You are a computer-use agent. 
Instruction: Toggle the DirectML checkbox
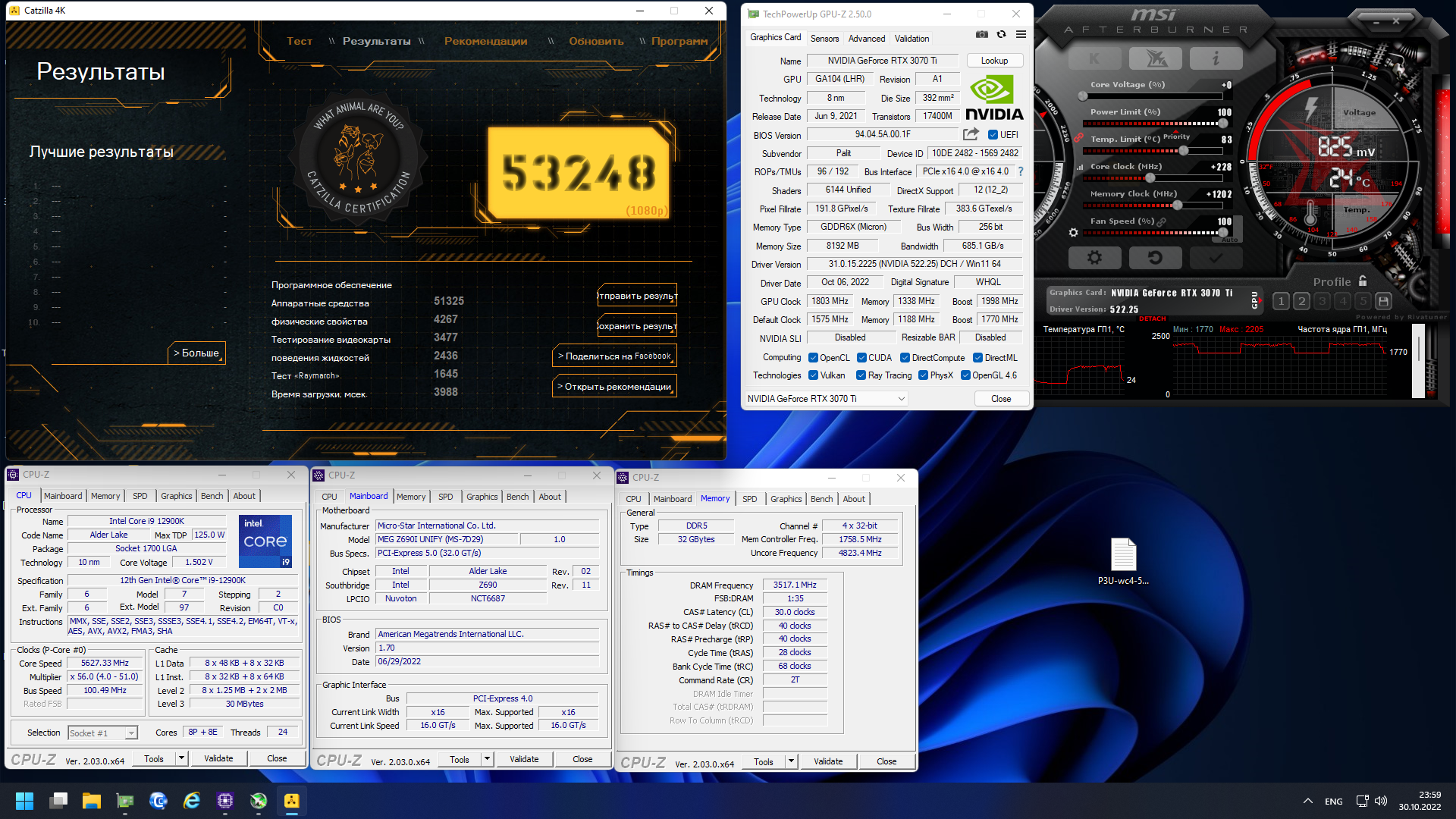coord(977,358)
